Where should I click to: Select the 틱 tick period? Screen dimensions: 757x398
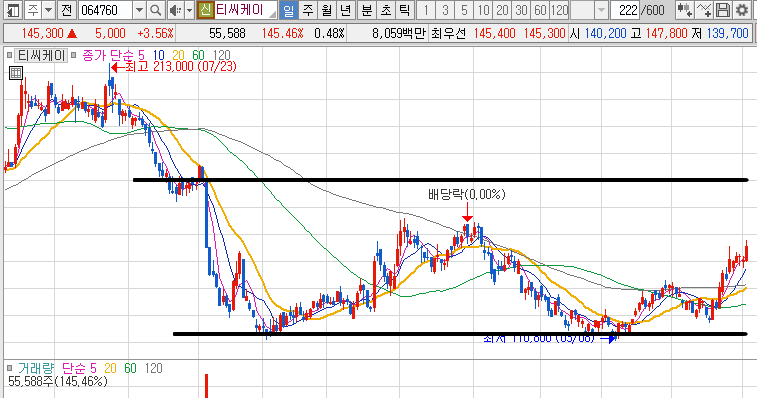coord(405,10)
